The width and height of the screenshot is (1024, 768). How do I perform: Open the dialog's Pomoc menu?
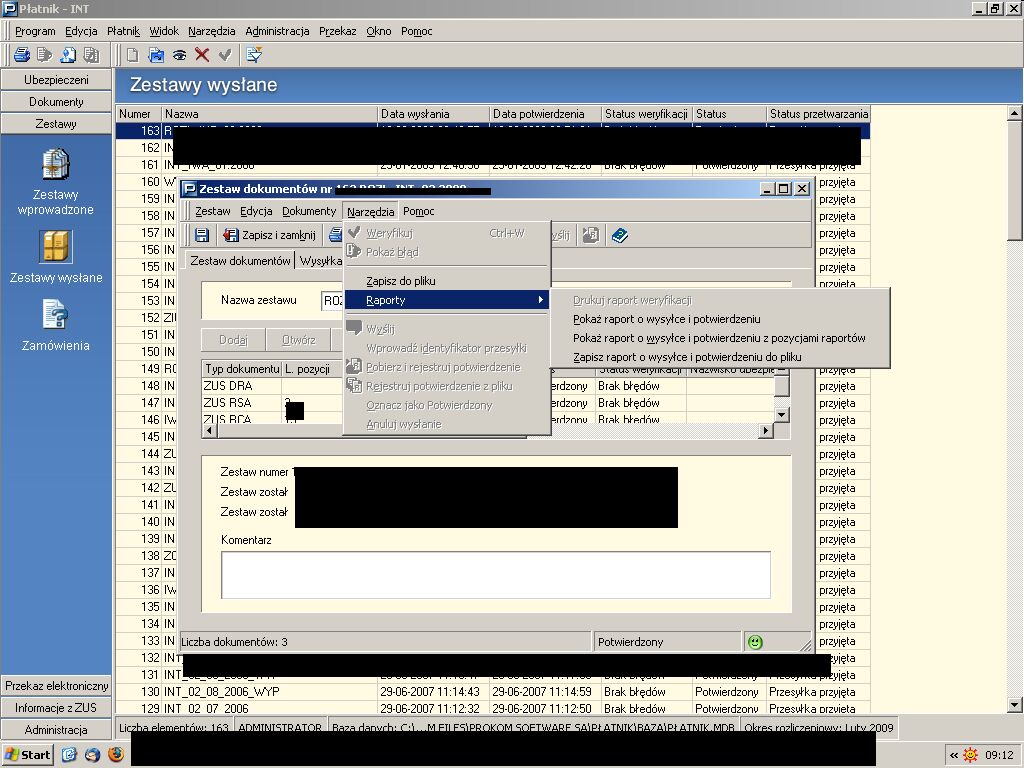tap(419, 211)
